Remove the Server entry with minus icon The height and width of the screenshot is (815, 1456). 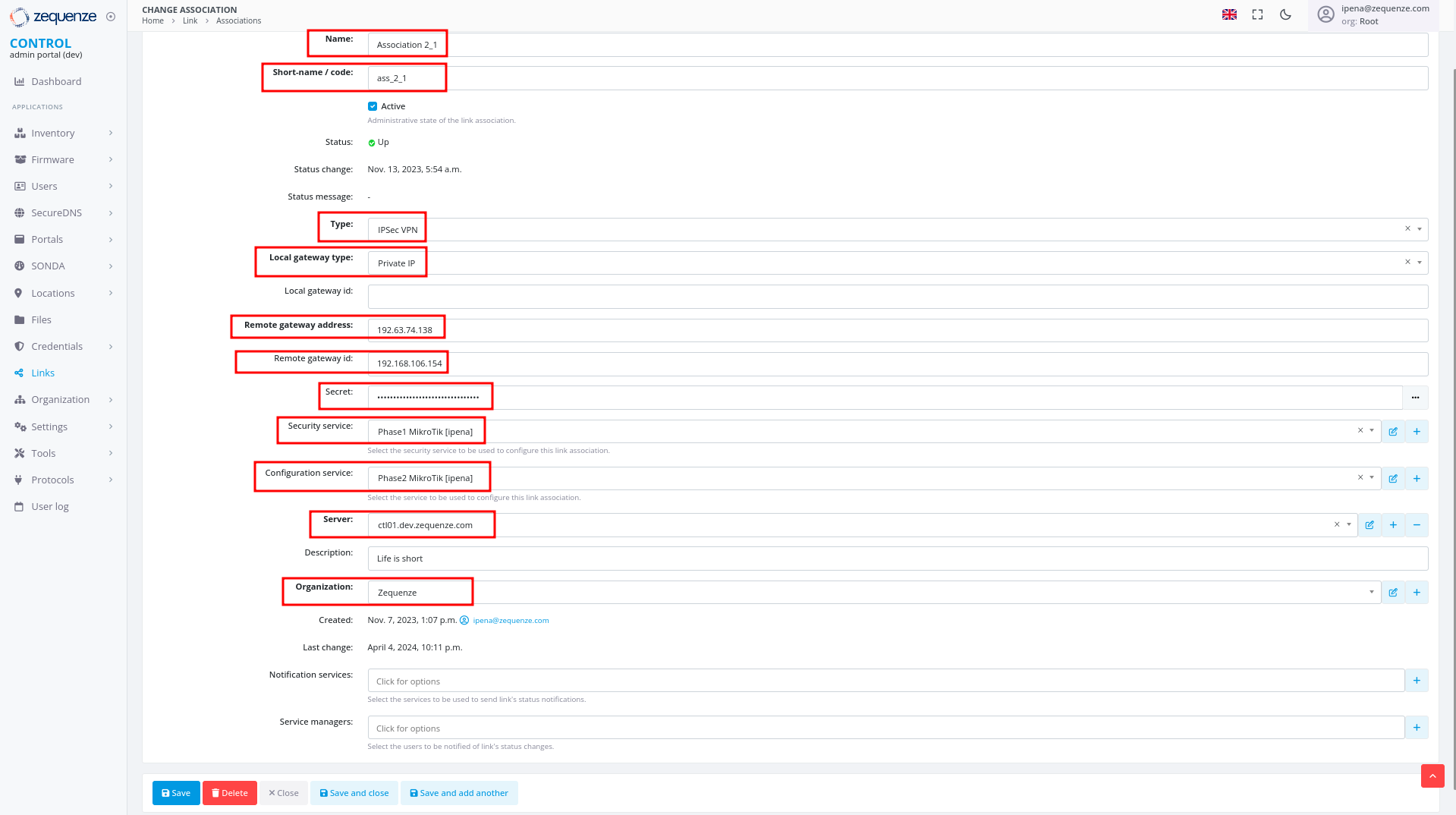1417,525
